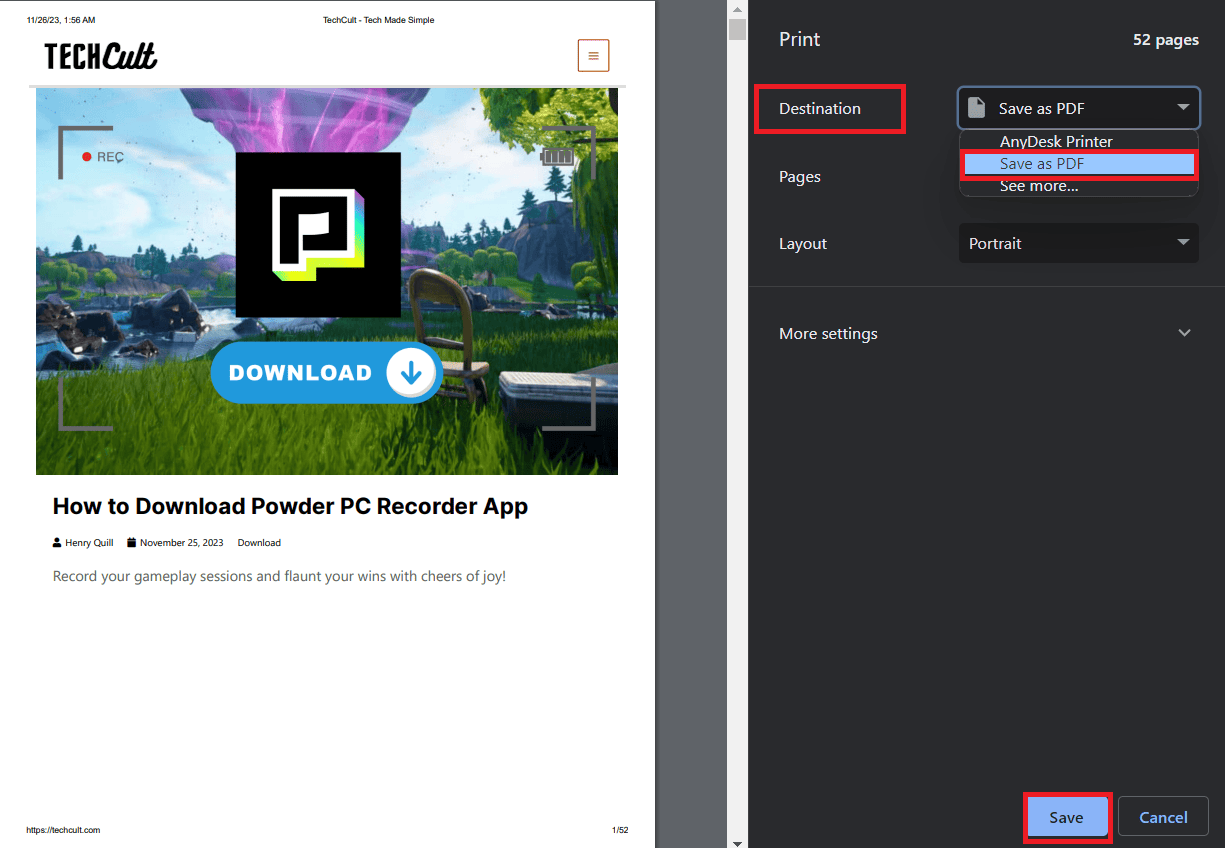The image size is (1225, 848).
Task: Open the Layout dropdown showing Portrait
Action: coord(1078,243)
